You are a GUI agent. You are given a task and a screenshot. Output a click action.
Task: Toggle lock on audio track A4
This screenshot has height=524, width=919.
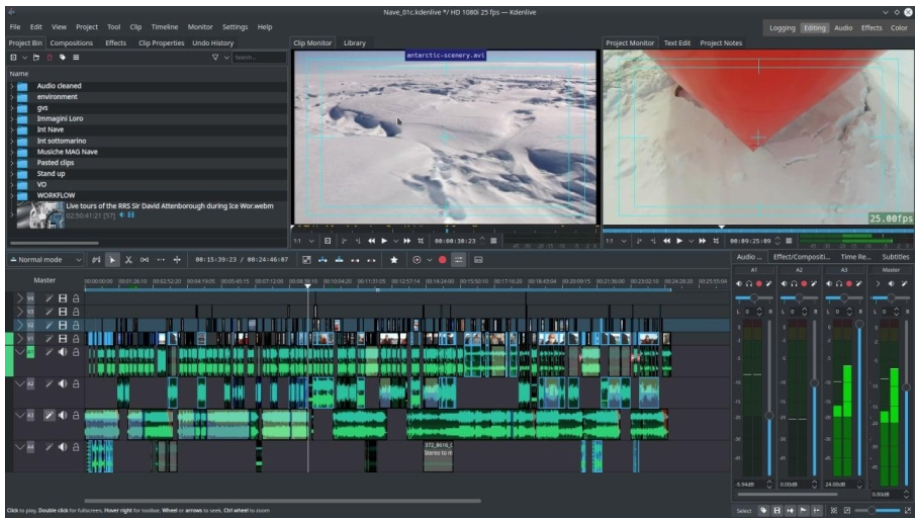tap(75, 447)
